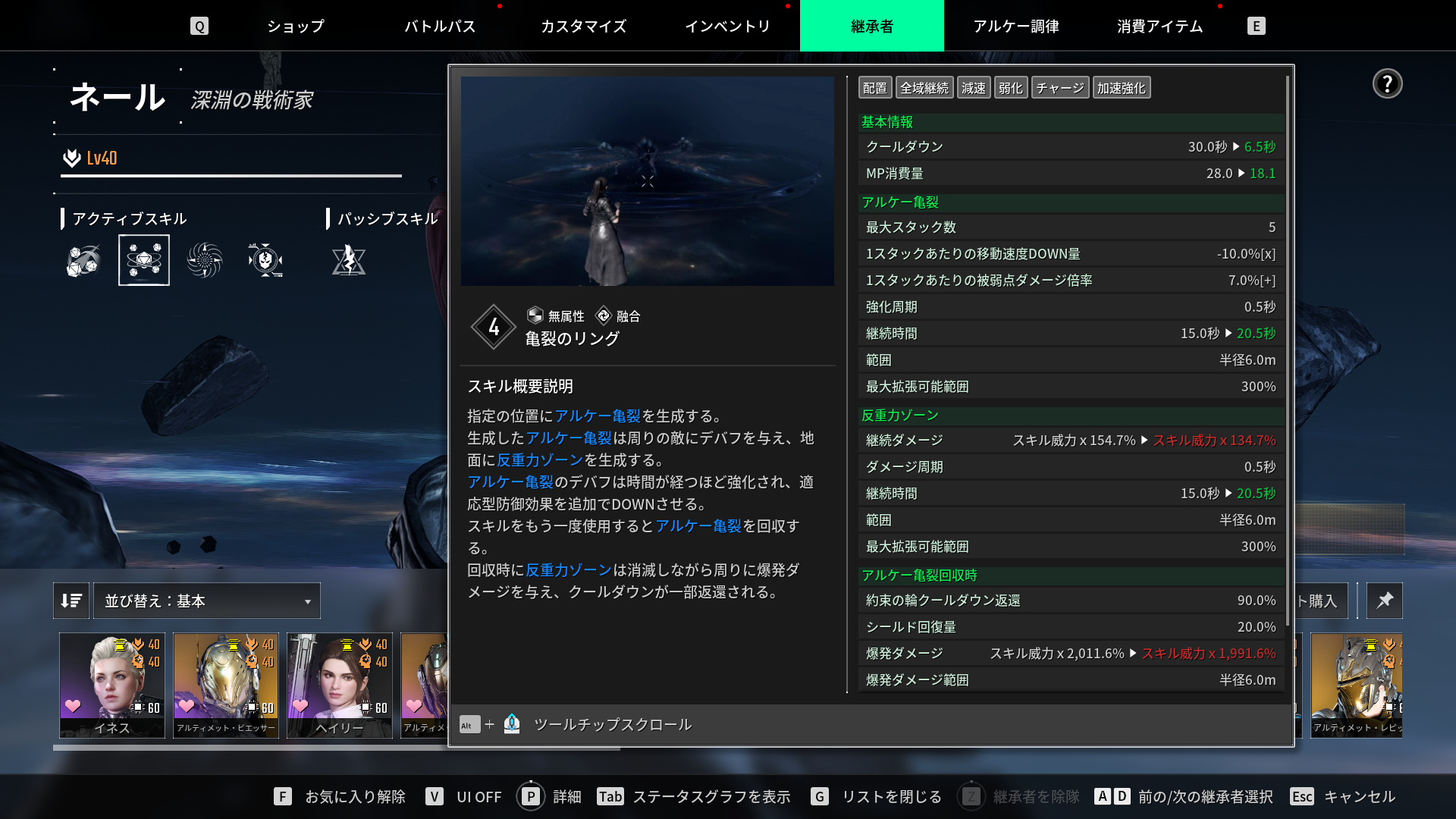This screenshot has width=1456, height=819.
Task: Expand sort dropdown arrow
Action: (x=308, y=601)
